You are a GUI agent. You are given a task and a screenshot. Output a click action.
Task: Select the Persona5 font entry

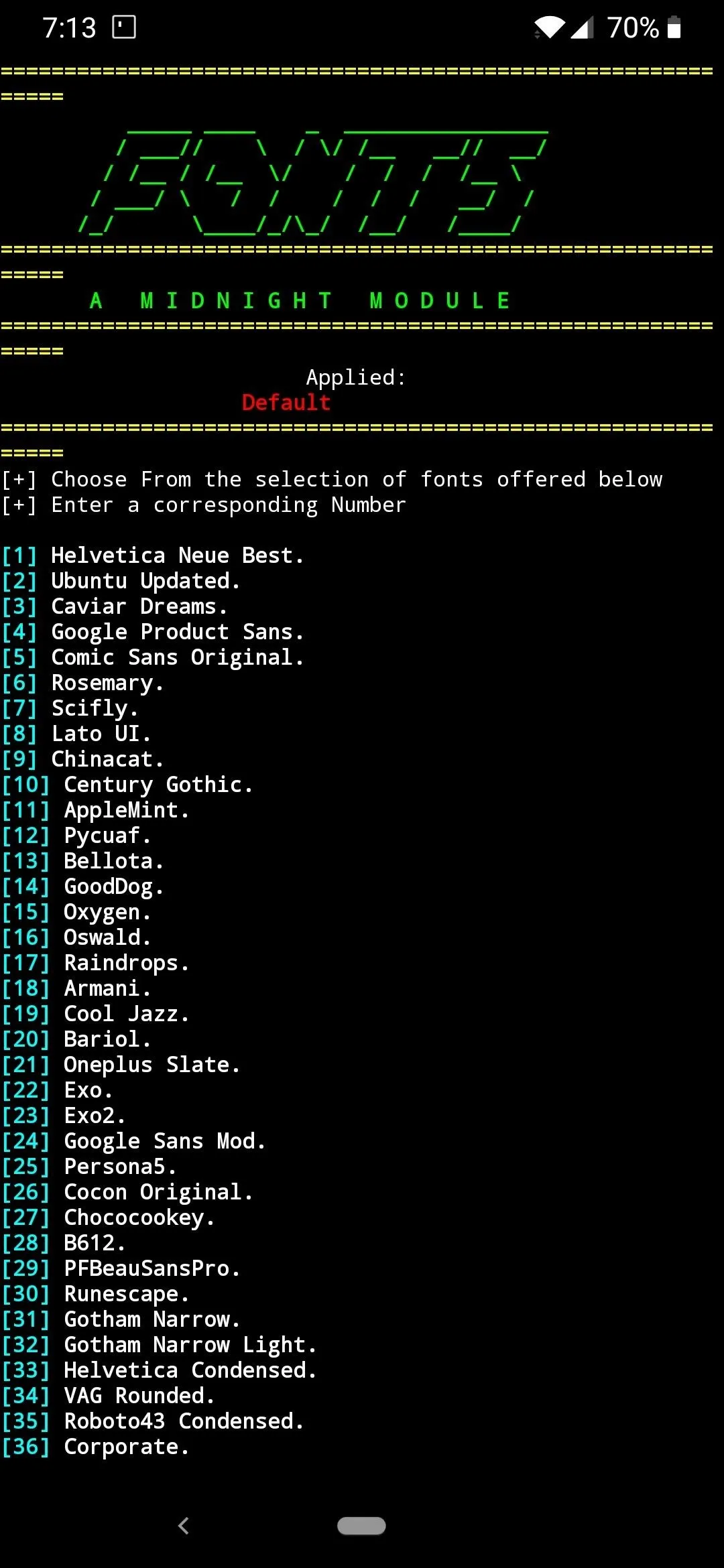[89, 1167]
